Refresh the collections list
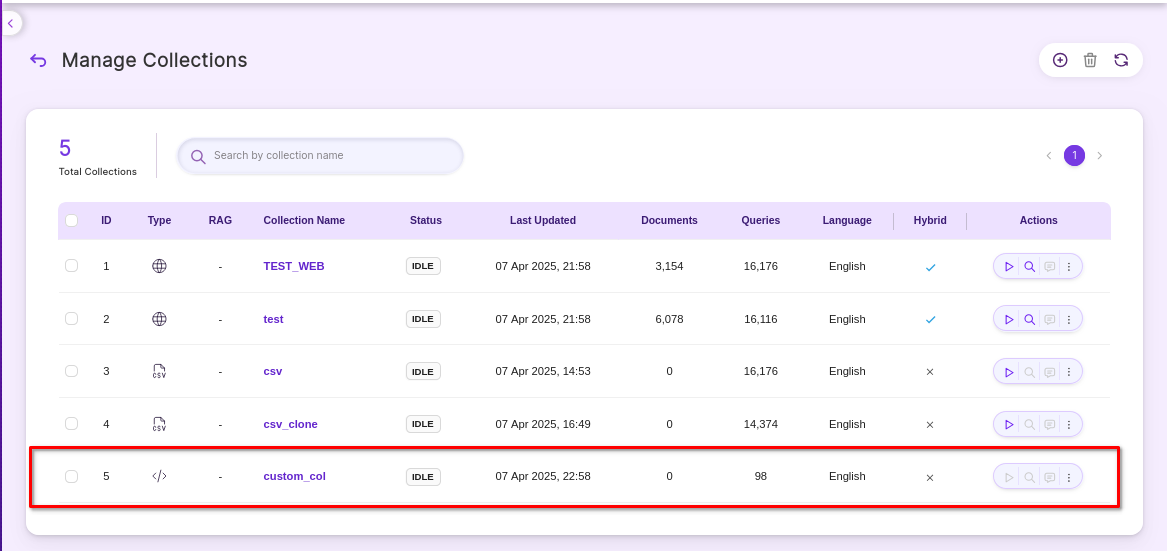This screenshot has height=551, width=1168. (1121, 60)
